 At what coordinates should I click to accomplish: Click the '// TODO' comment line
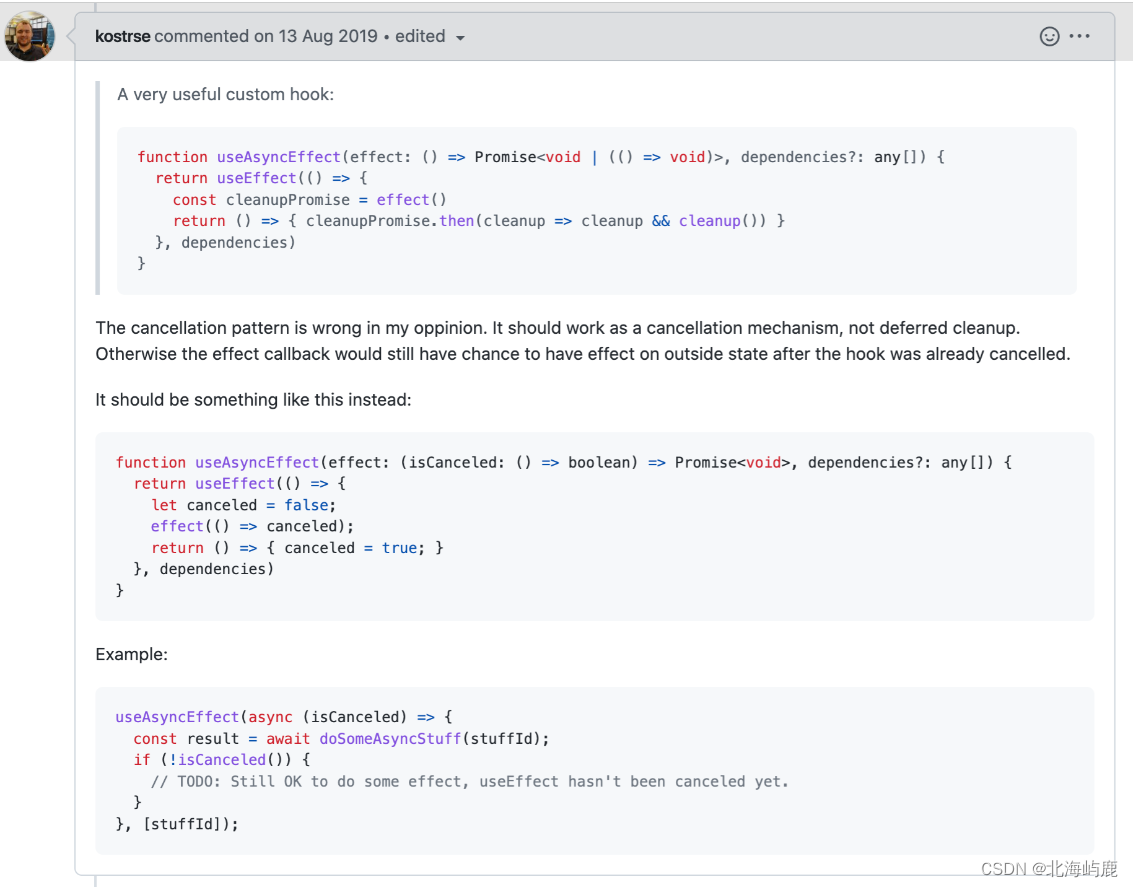tap(469, 781)
